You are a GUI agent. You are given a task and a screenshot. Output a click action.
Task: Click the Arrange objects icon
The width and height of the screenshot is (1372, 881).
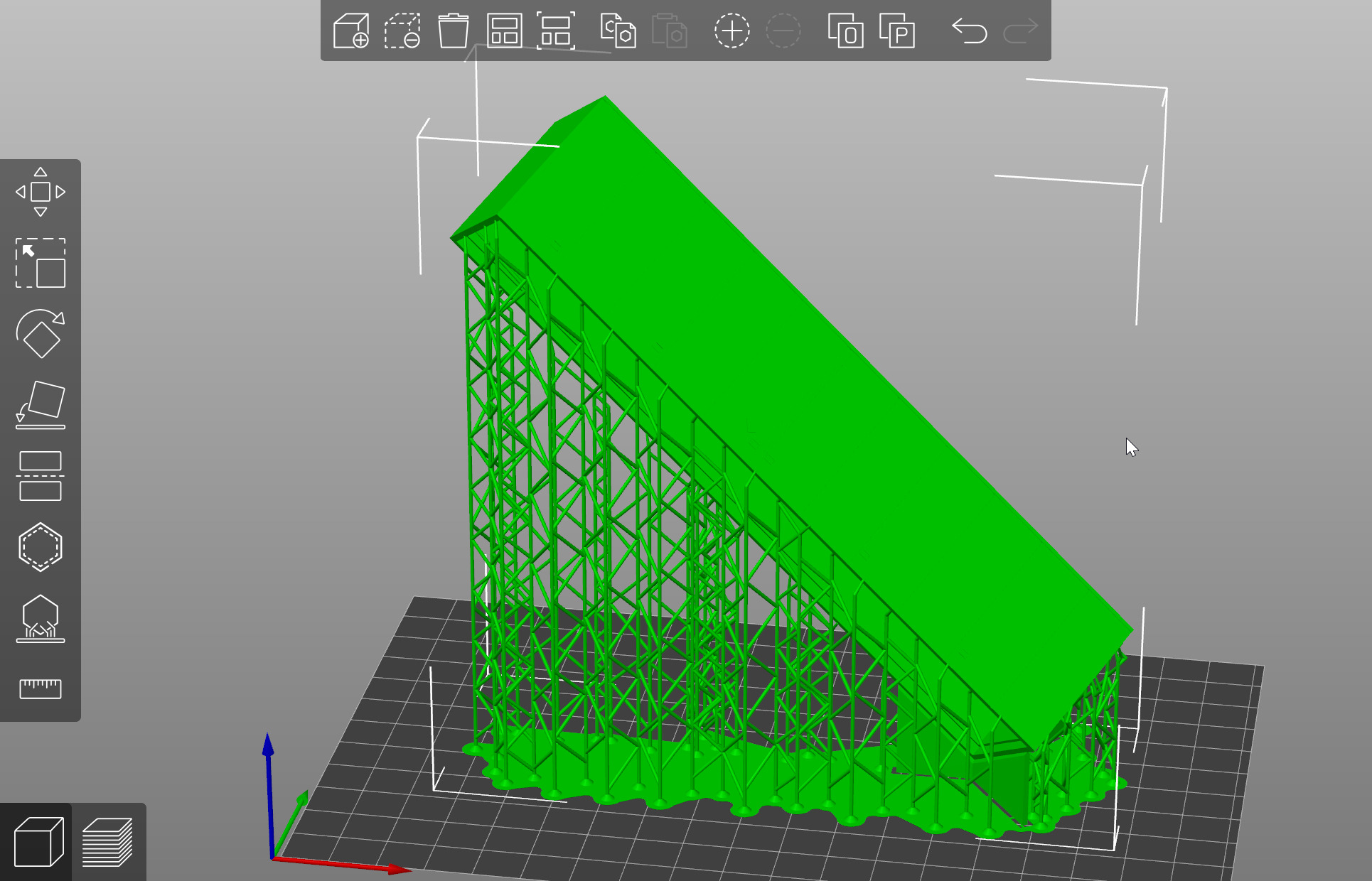pos(504,31)
